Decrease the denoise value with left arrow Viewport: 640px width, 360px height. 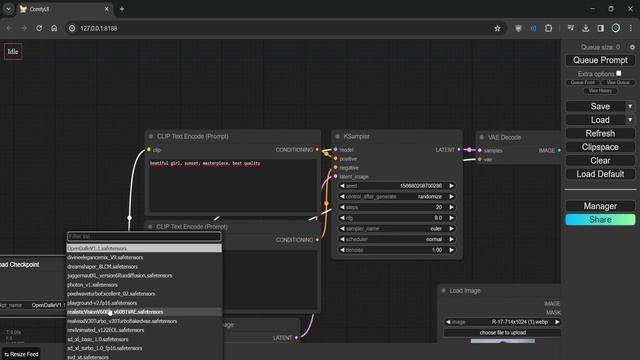coord(342,250)
